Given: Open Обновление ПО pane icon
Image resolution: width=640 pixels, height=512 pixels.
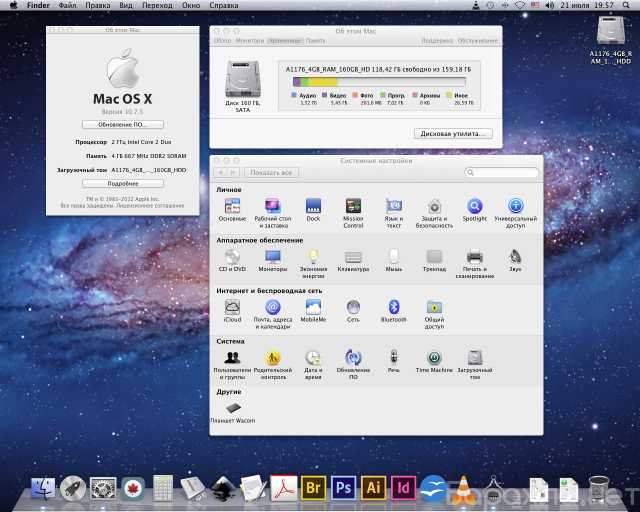Looking at the screenshot, I should click(353, 365).
